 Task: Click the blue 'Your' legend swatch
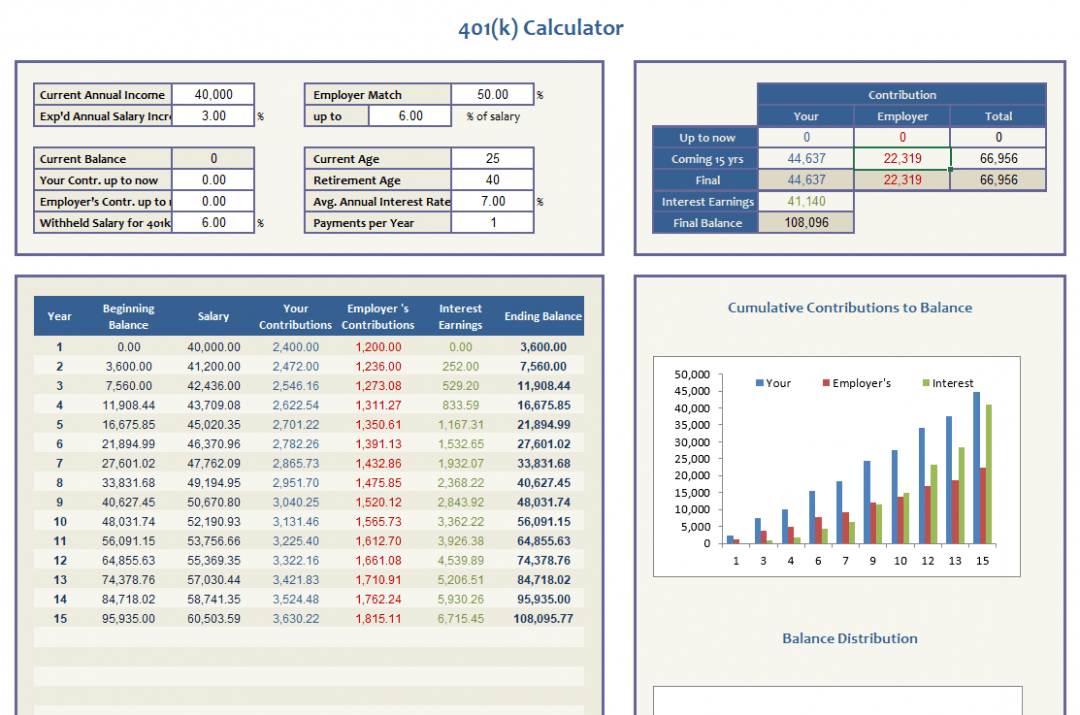pyautogui.click(x=759, y=383)
